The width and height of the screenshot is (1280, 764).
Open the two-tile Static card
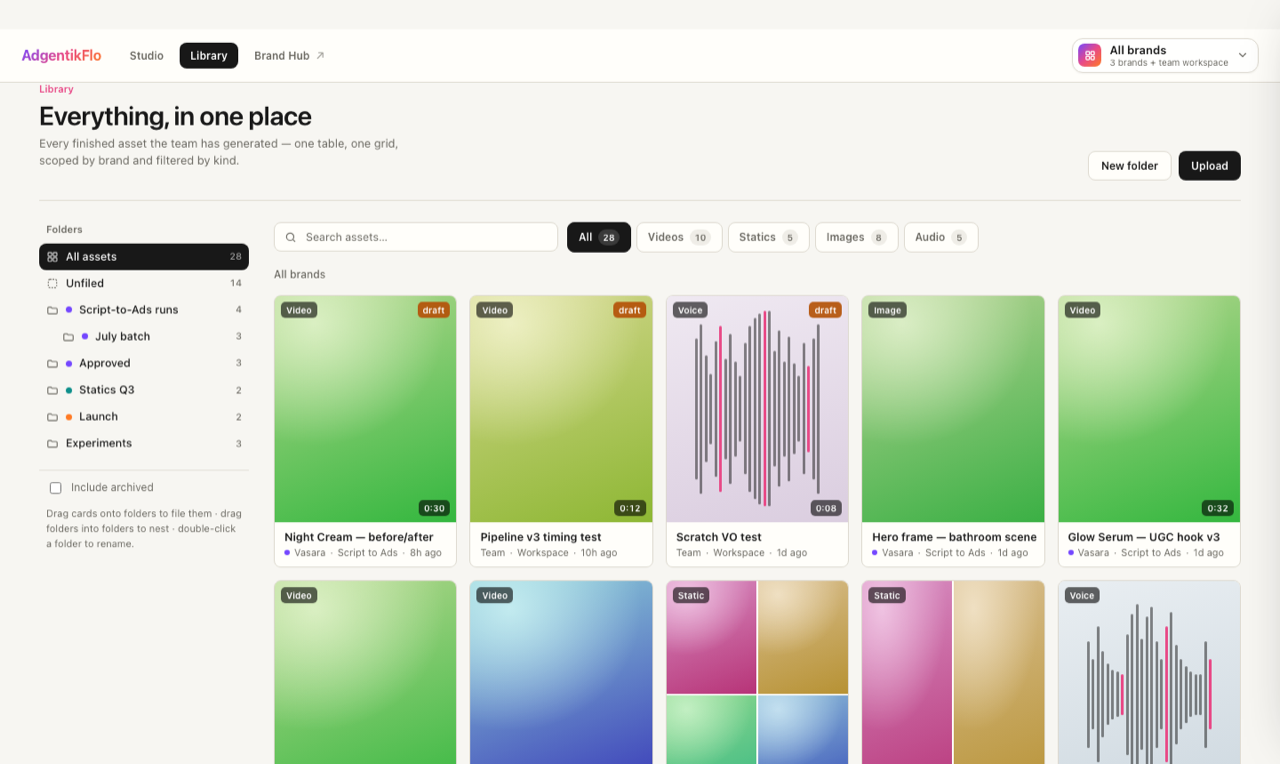pyautogui.click(x=953, y=672)
